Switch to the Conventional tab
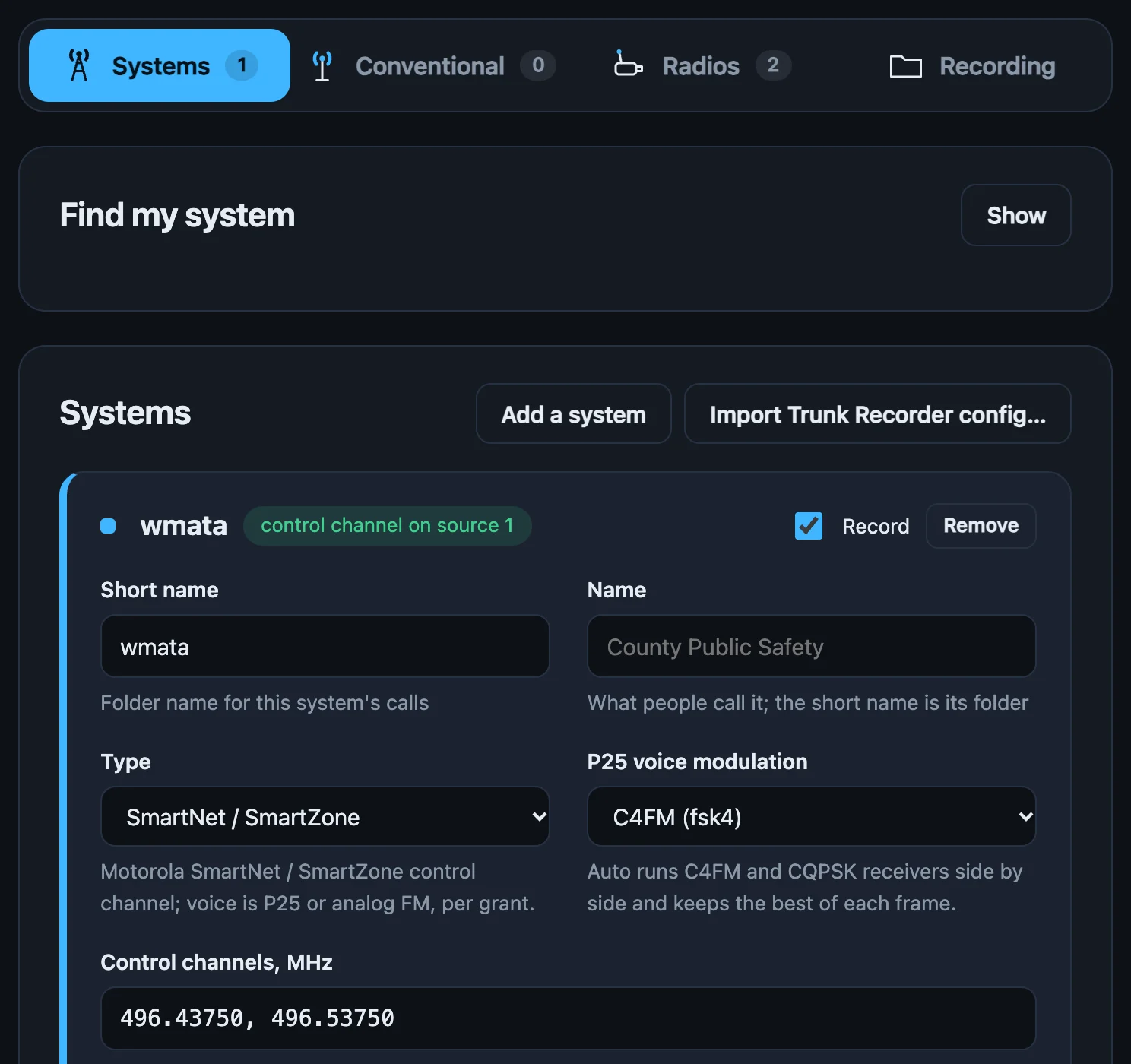Viewport: 1131px width, 1064px height. [434, 65]
